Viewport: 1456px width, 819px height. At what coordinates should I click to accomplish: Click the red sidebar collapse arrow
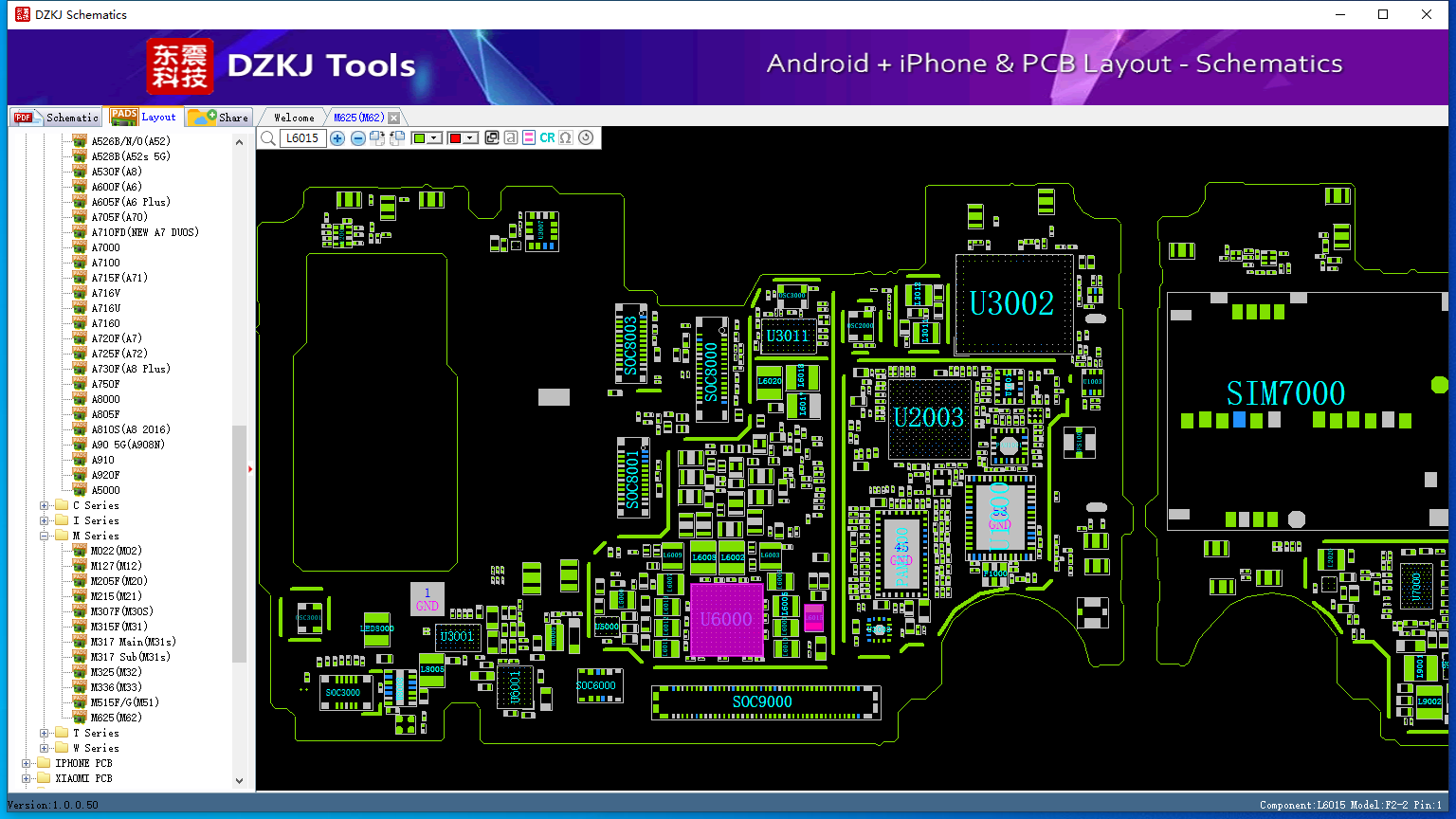point(250,468)
